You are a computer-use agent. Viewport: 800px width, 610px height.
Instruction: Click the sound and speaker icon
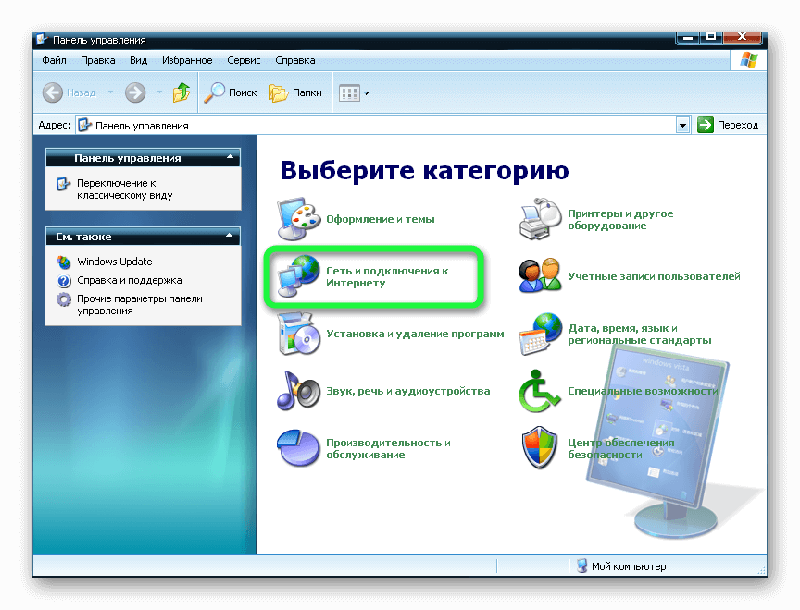point(298,391)
